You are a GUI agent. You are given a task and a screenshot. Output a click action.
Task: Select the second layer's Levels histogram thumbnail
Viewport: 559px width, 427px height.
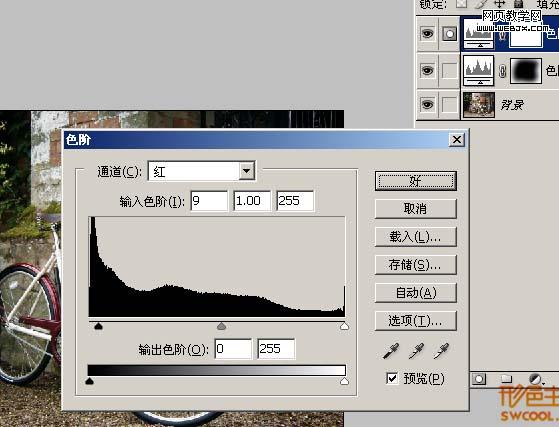[x=478, y=70]
